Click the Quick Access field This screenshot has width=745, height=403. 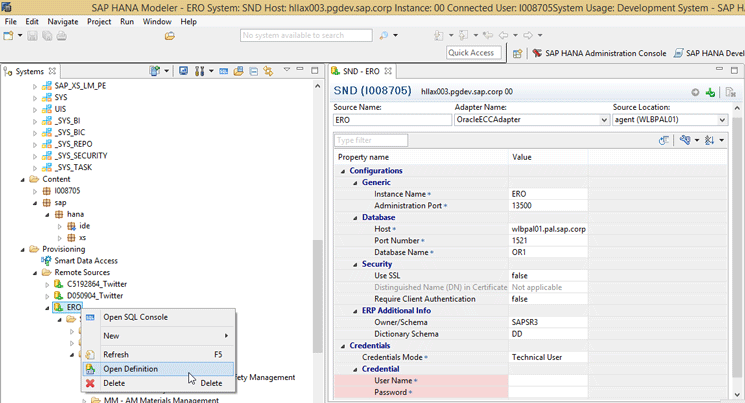[473, 53]
